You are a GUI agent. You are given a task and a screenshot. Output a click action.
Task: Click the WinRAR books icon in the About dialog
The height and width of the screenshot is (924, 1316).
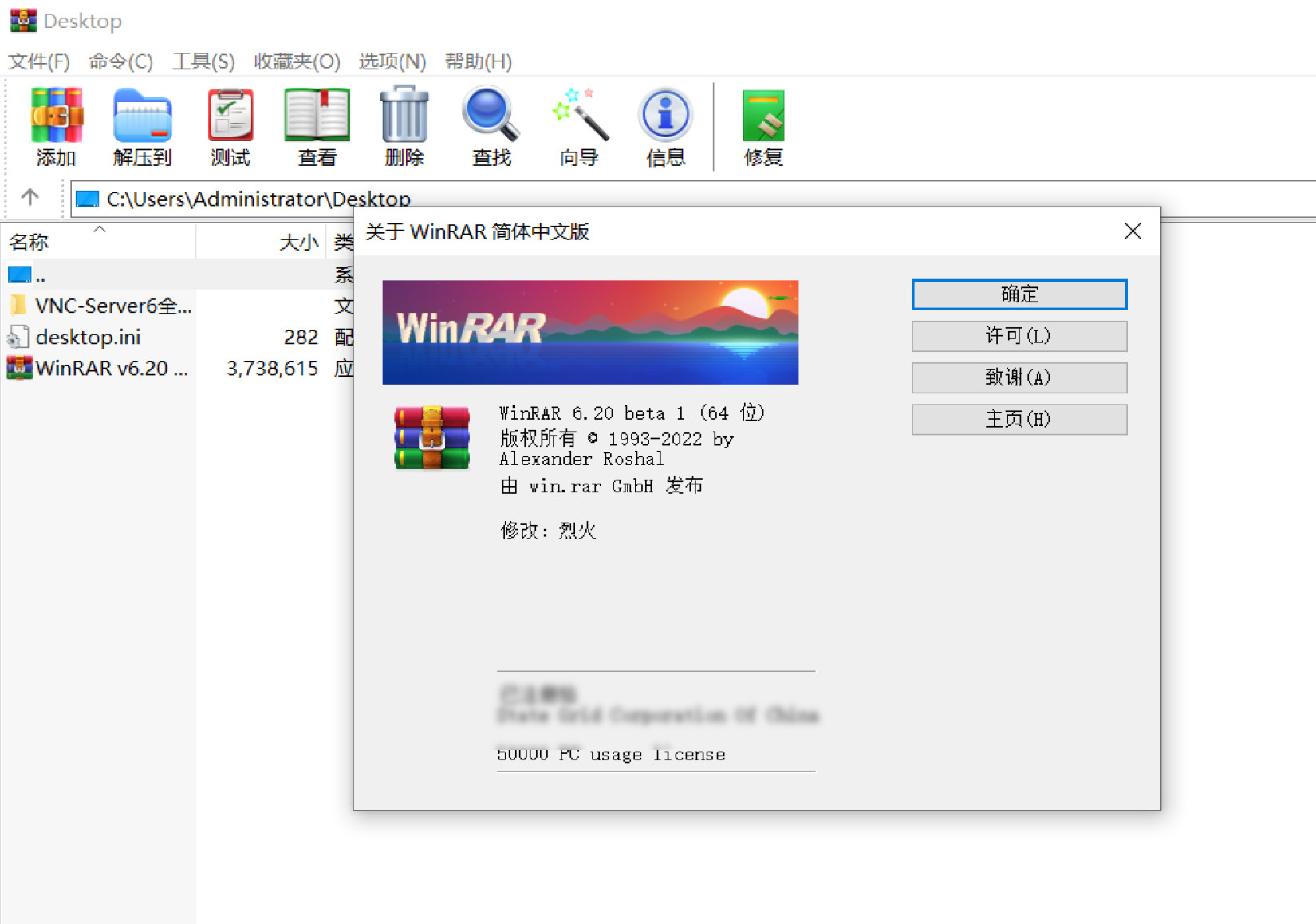click(x=431, y=437)
